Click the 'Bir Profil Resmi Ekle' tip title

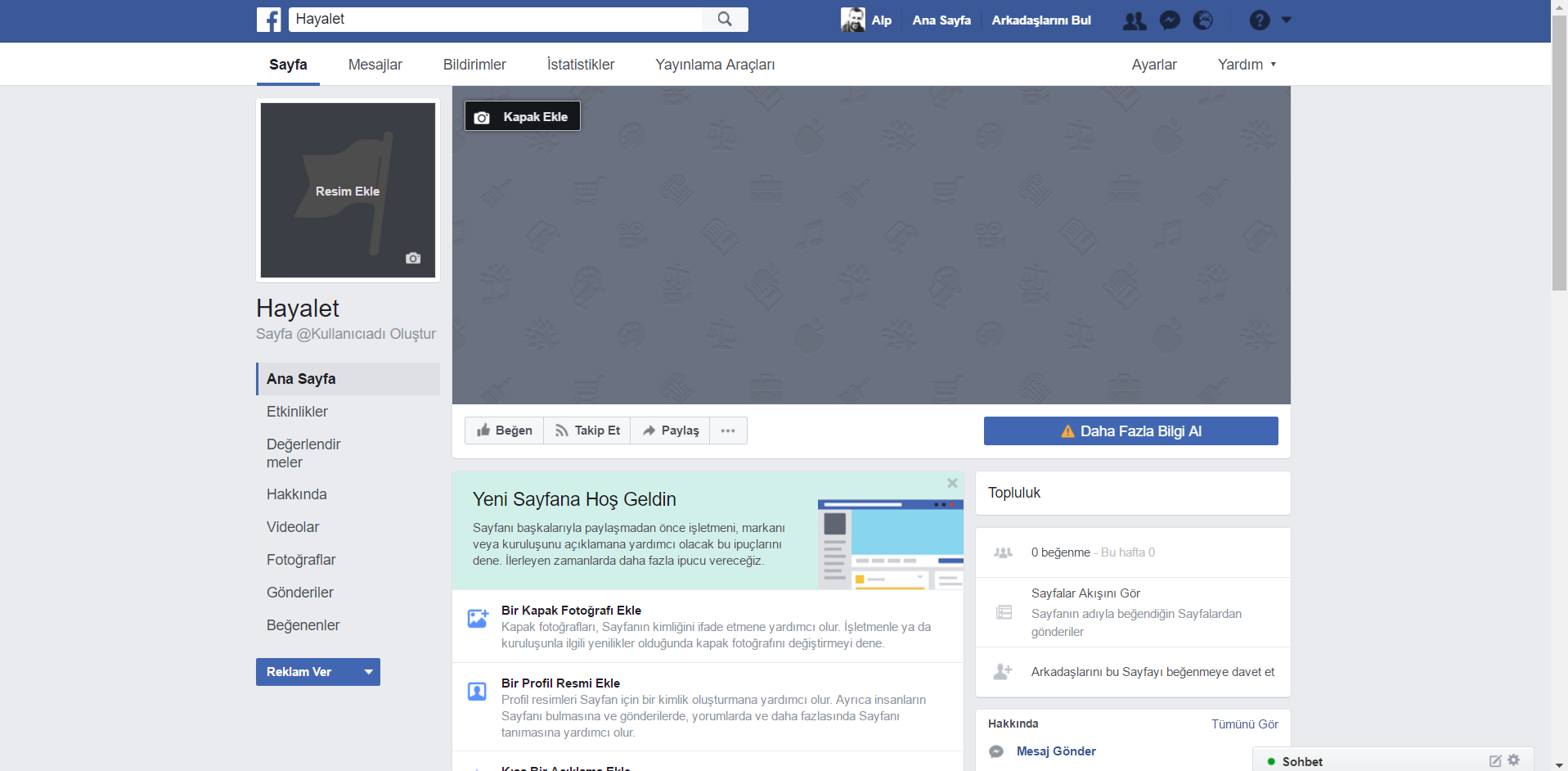click(x=560, y=683)
